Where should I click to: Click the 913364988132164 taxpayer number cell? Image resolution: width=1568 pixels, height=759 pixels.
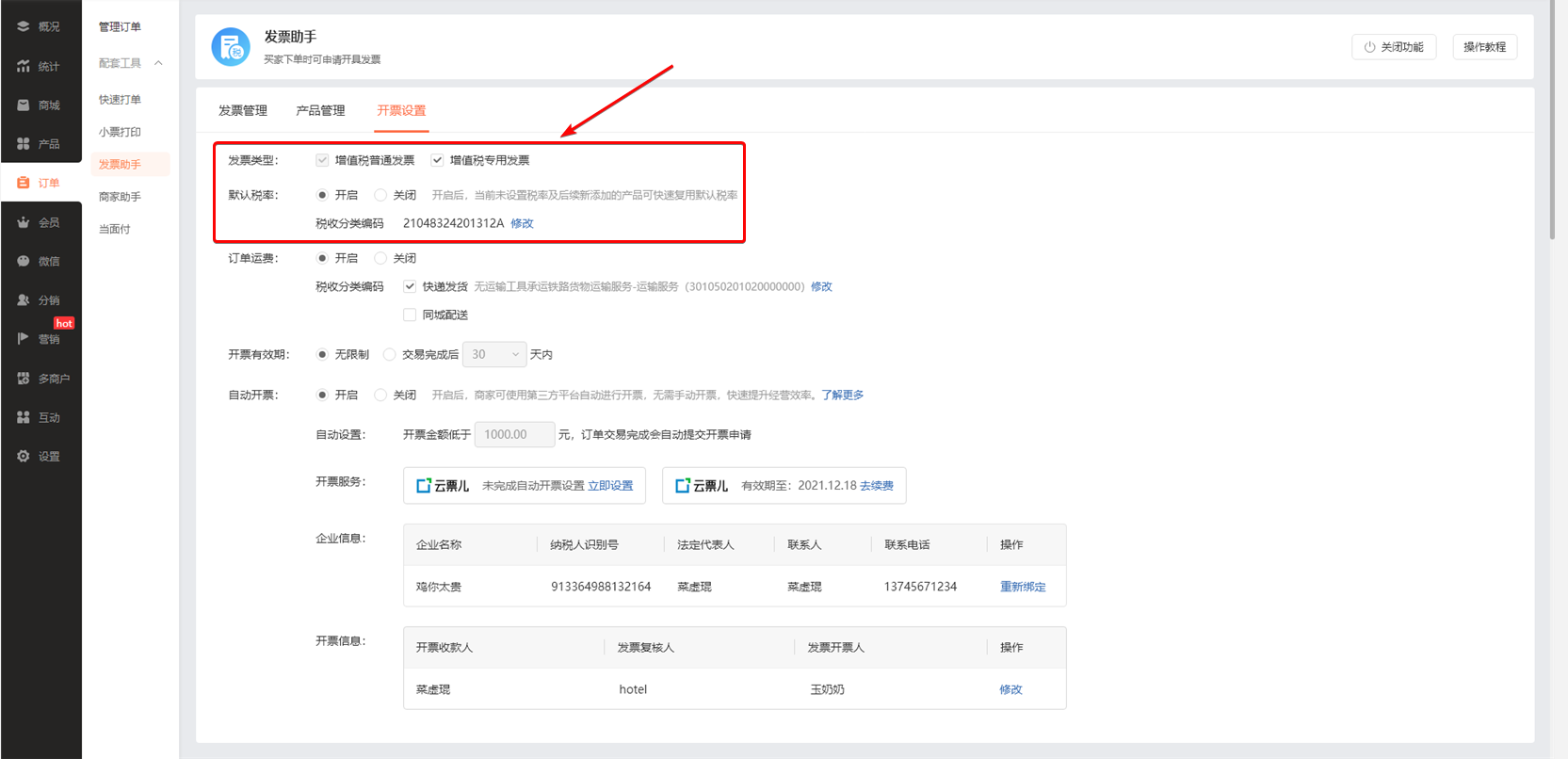(601, 587)
